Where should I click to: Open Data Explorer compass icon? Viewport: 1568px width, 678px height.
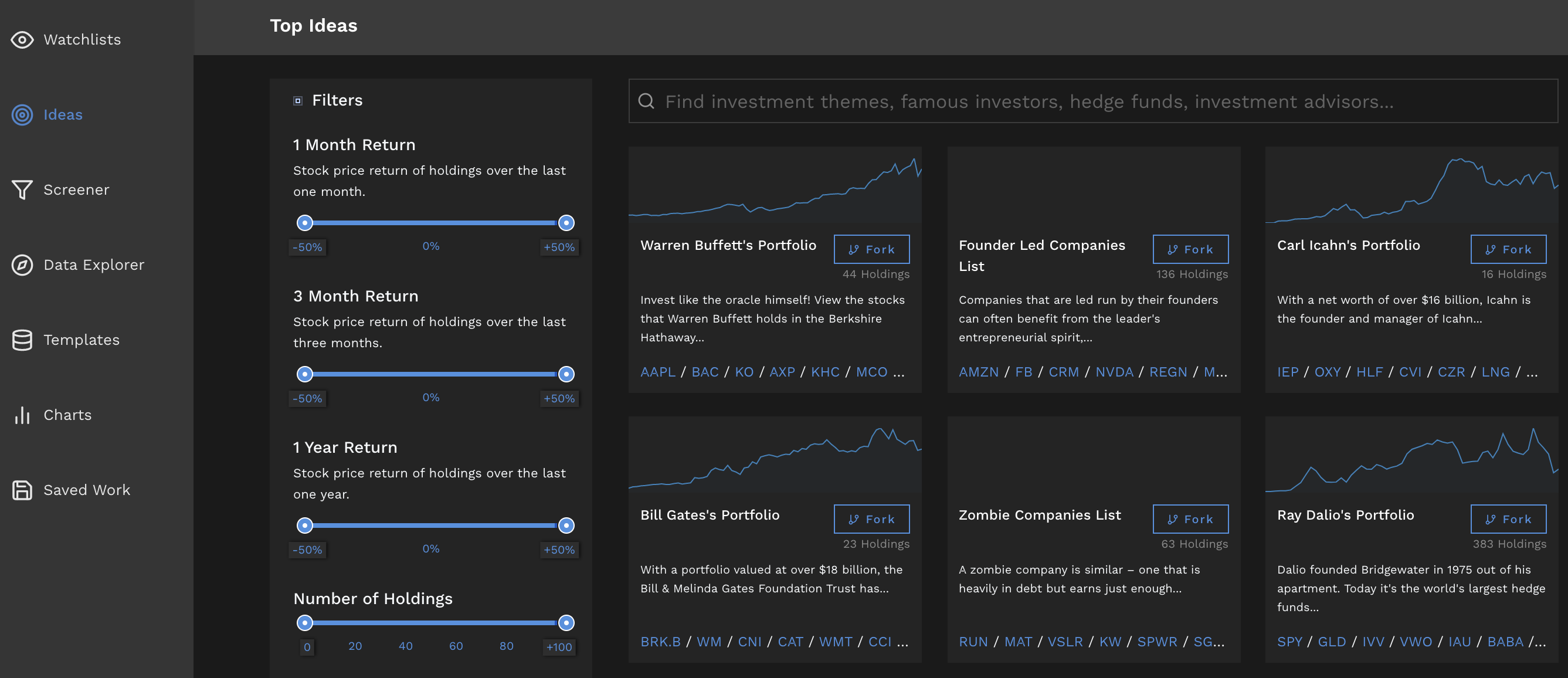tap(22, 265)
